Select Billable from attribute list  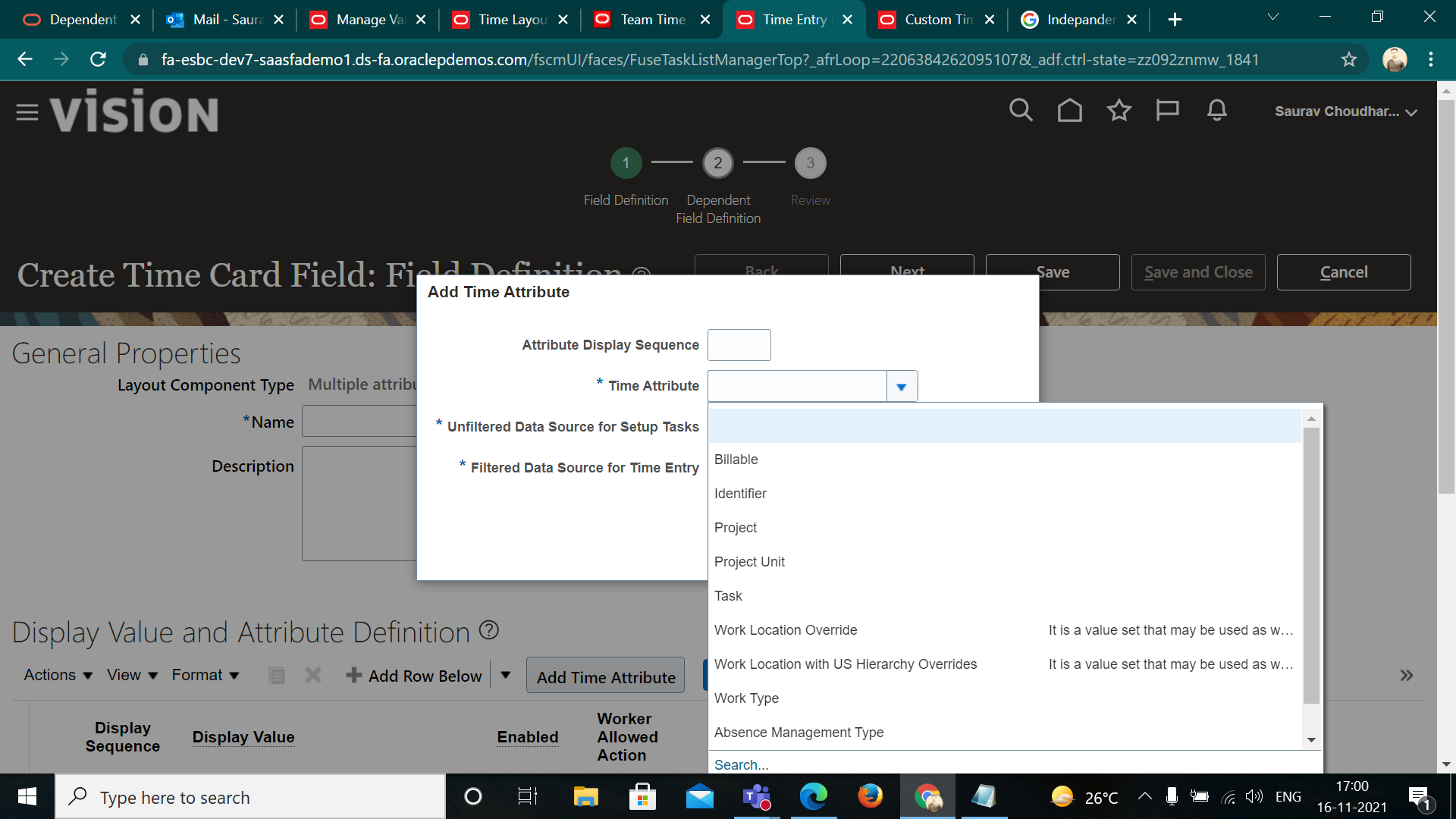tap(1005, 460)
